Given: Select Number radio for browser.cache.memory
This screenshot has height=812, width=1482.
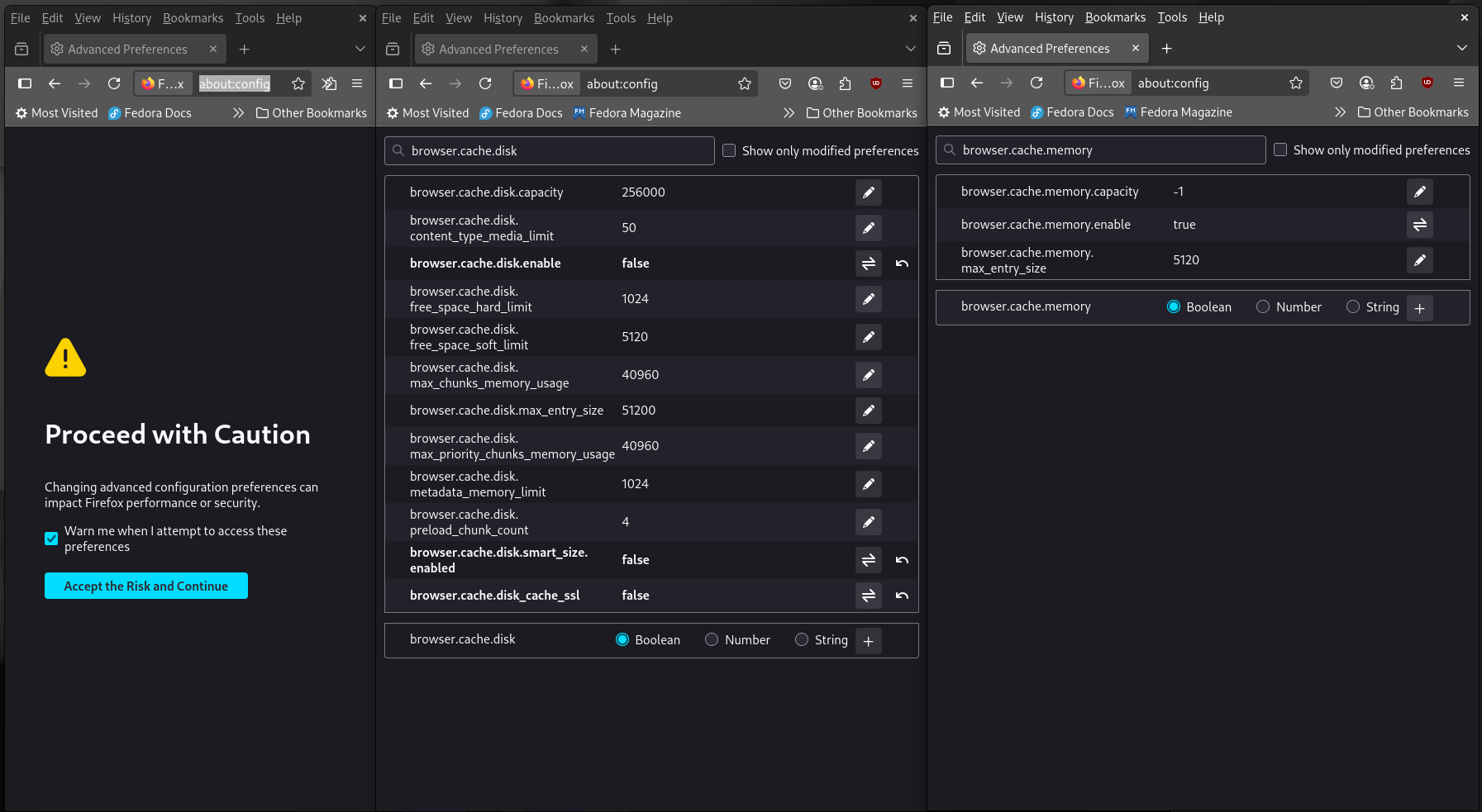Looking at the screenshot, I should (1263, 307).
